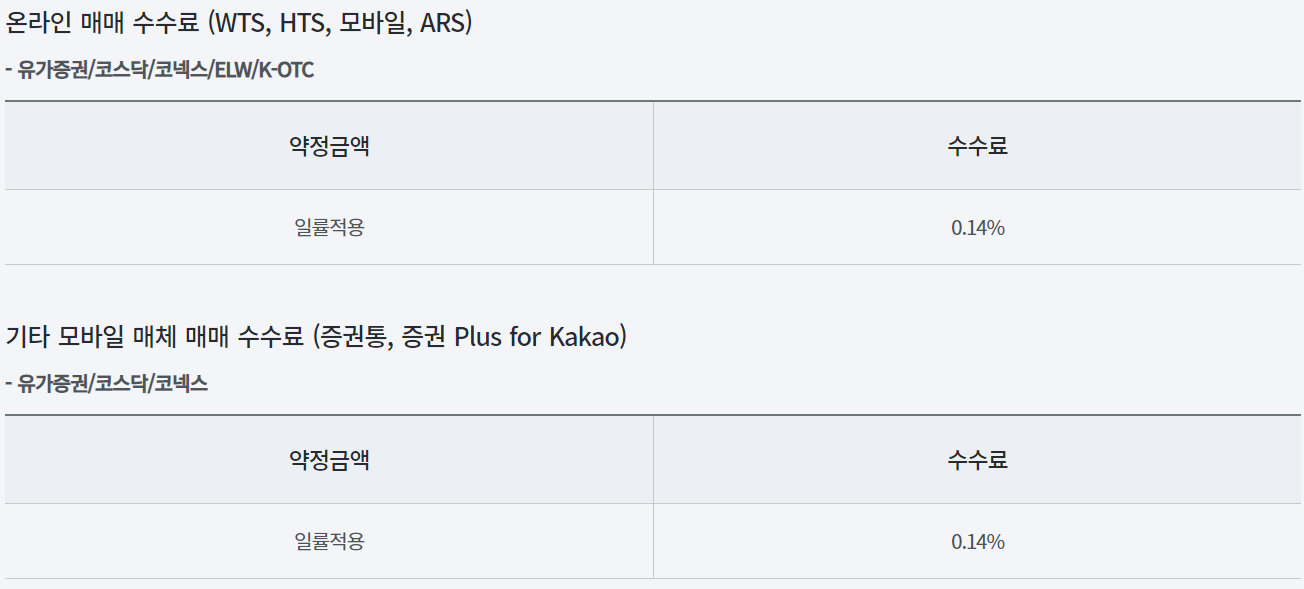The width and height of the screenshot is (1304, 589).
Task: Click the 증권통 text in the second heading
Action: (x=353, y=336)
